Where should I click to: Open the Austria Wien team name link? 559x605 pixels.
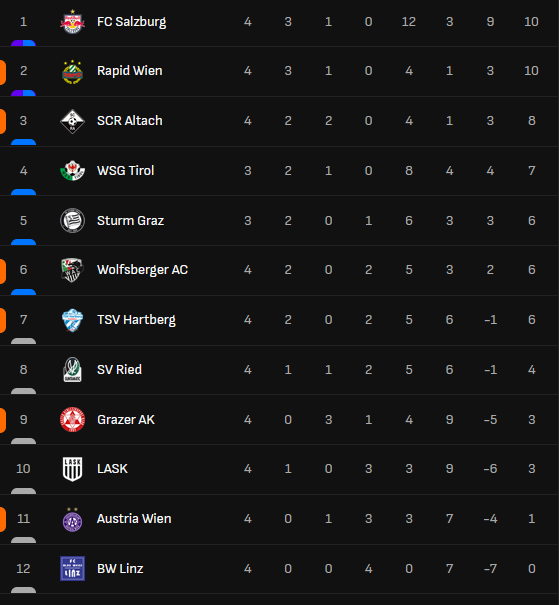(x=134, y=519)
